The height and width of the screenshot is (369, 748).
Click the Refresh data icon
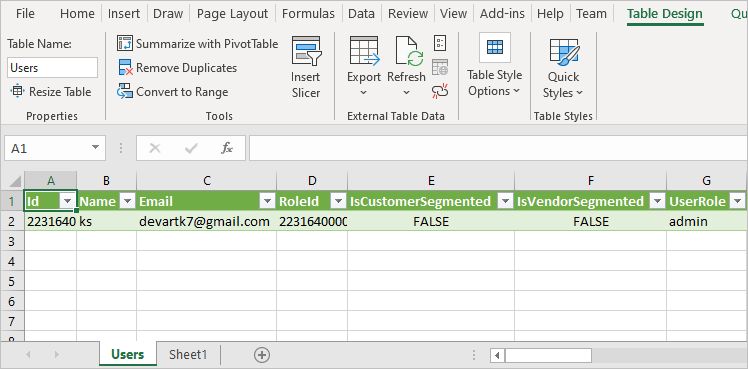[x=409, y=51]
